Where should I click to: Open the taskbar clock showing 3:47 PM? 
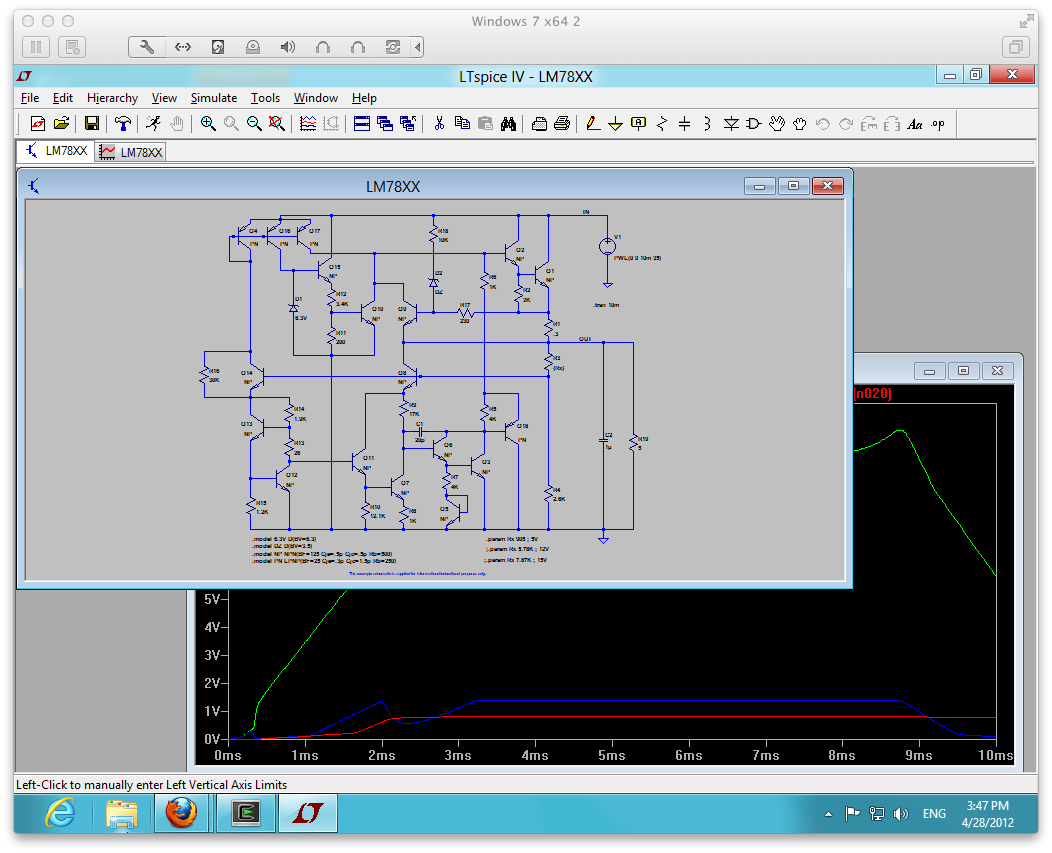[988, 814]
